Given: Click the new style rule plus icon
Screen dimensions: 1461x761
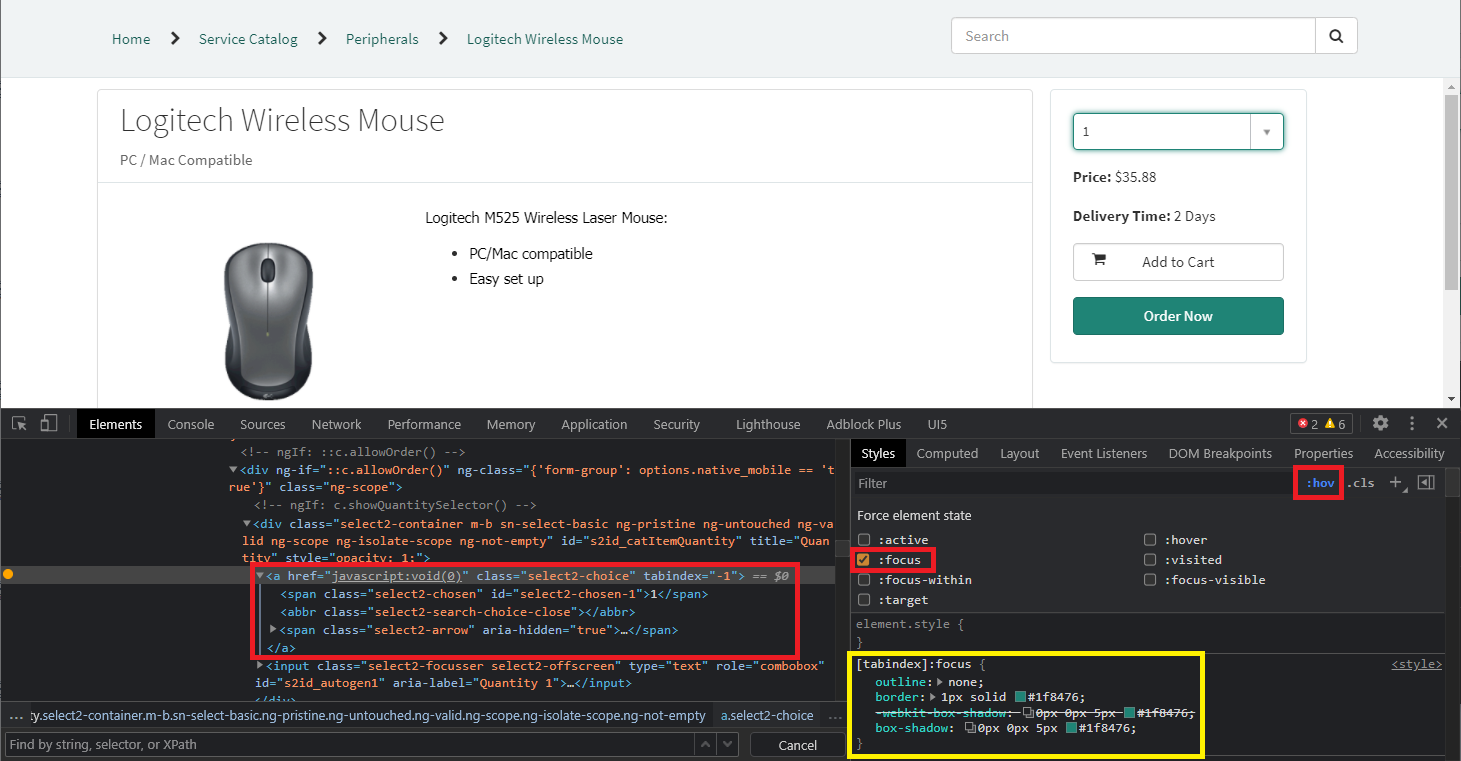Looking at the screenshot, I should click(x=1396, y=483).
